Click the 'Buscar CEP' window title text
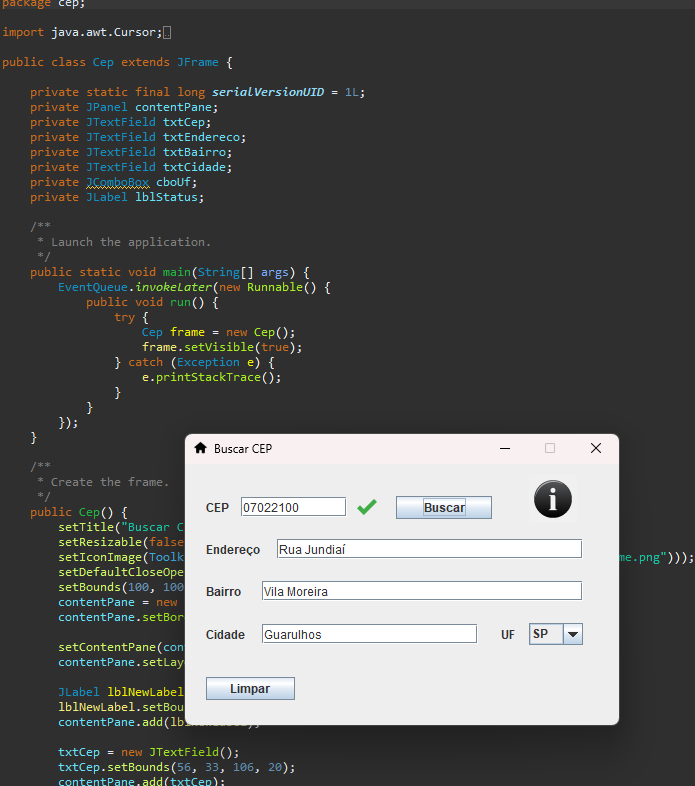Screen dimensions: 695x786 (x=243, y=449)
